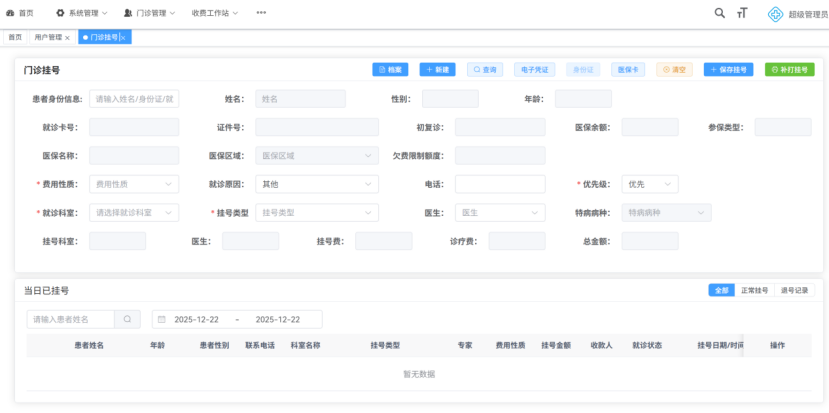Open the calendar icon of the date range

pyautogui.click(x=162, y=319)
